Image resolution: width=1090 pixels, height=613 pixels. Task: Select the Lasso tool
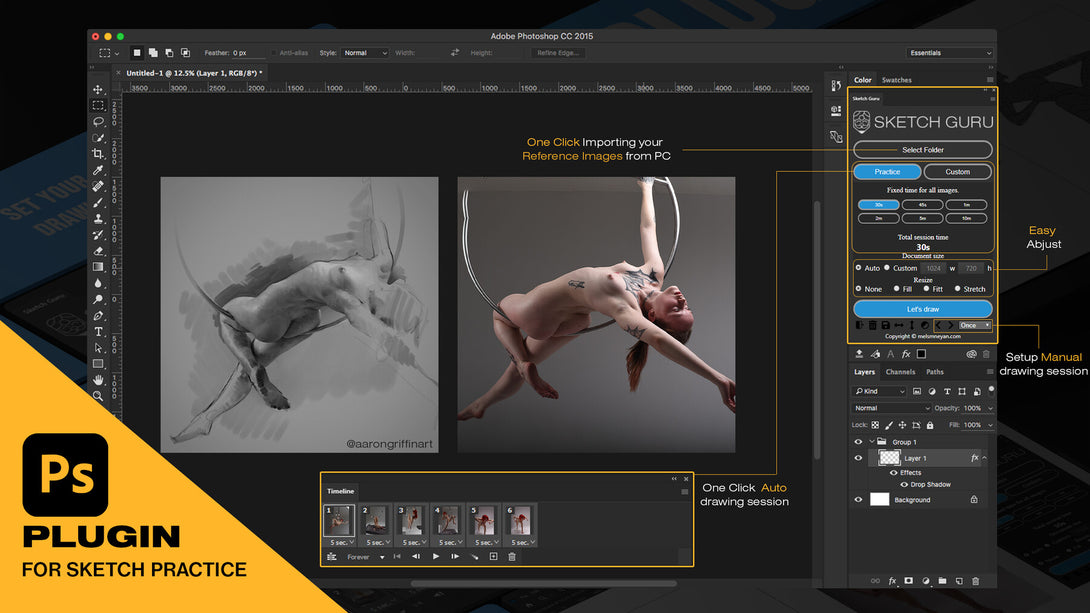[98, 121]
